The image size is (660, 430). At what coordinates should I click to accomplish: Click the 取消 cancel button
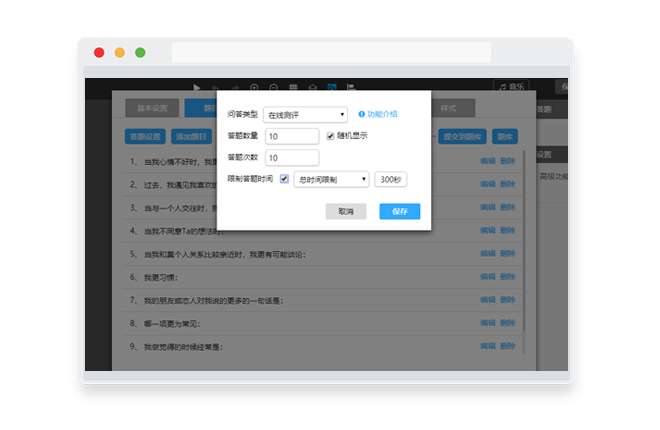pos(346,211)
